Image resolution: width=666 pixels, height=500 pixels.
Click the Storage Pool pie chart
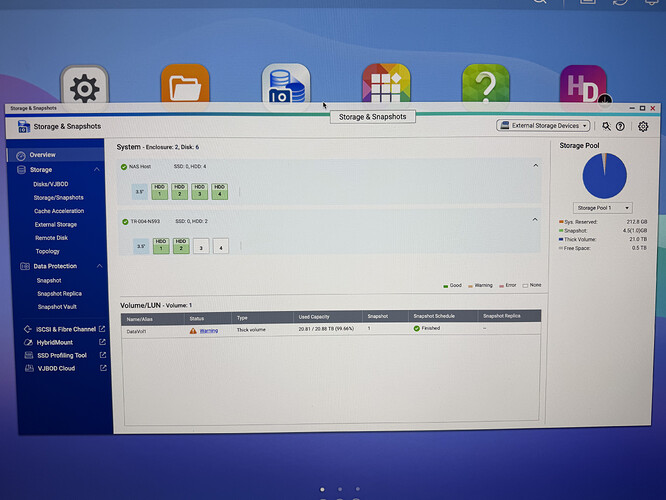pyautogui.click(x=604, y=176)
